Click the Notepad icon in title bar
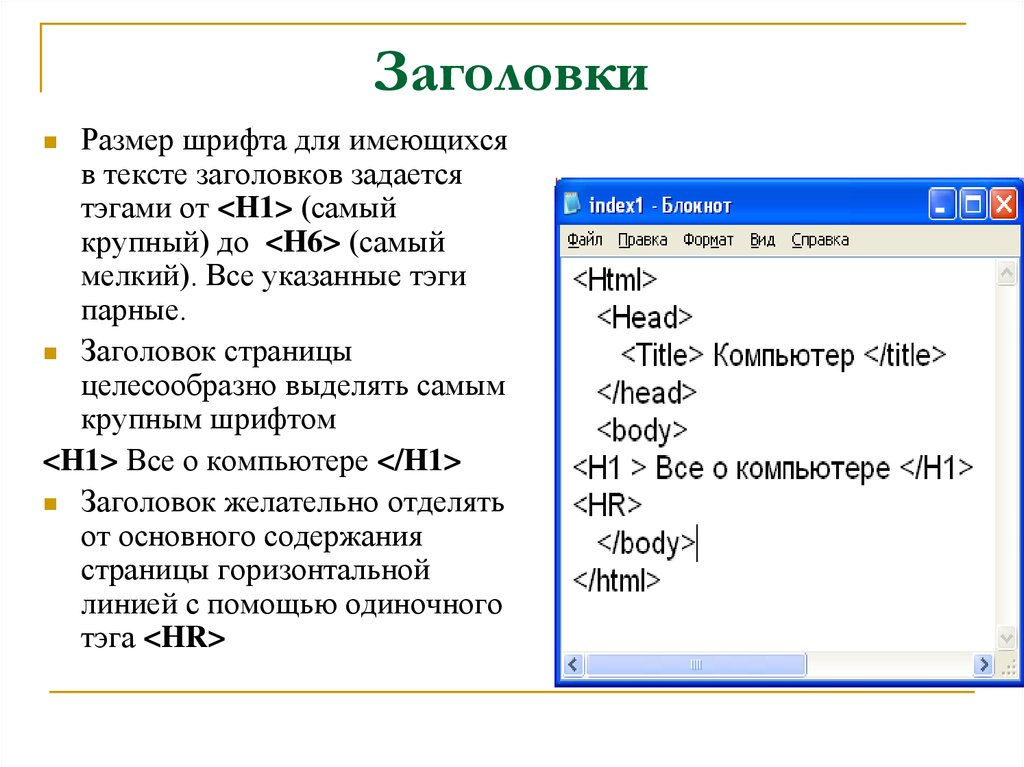 point(572,204)
